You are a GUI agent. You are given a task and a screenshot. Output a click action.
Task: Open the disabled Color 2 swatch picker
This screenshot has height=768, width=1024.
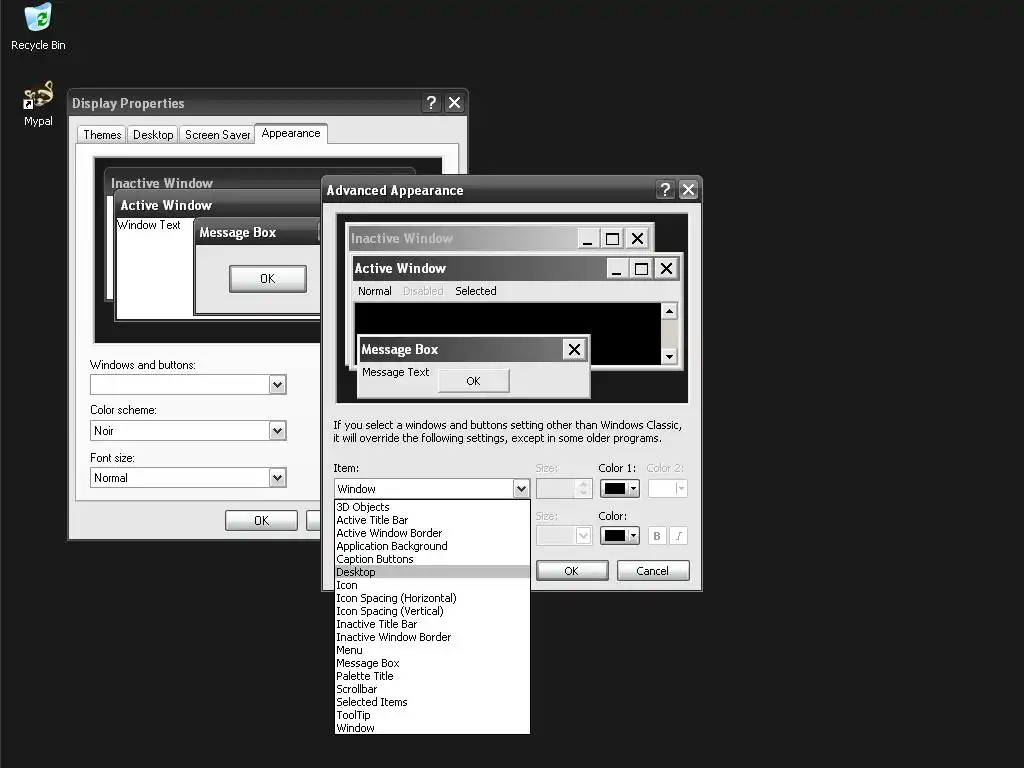coord(667,488)
